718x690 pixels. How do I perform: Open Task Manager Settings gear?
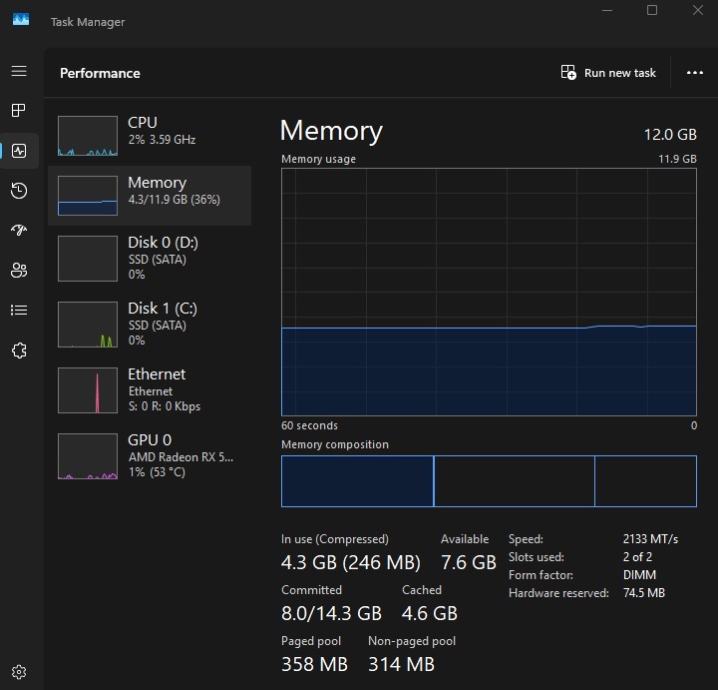click(x=18, y=671)
